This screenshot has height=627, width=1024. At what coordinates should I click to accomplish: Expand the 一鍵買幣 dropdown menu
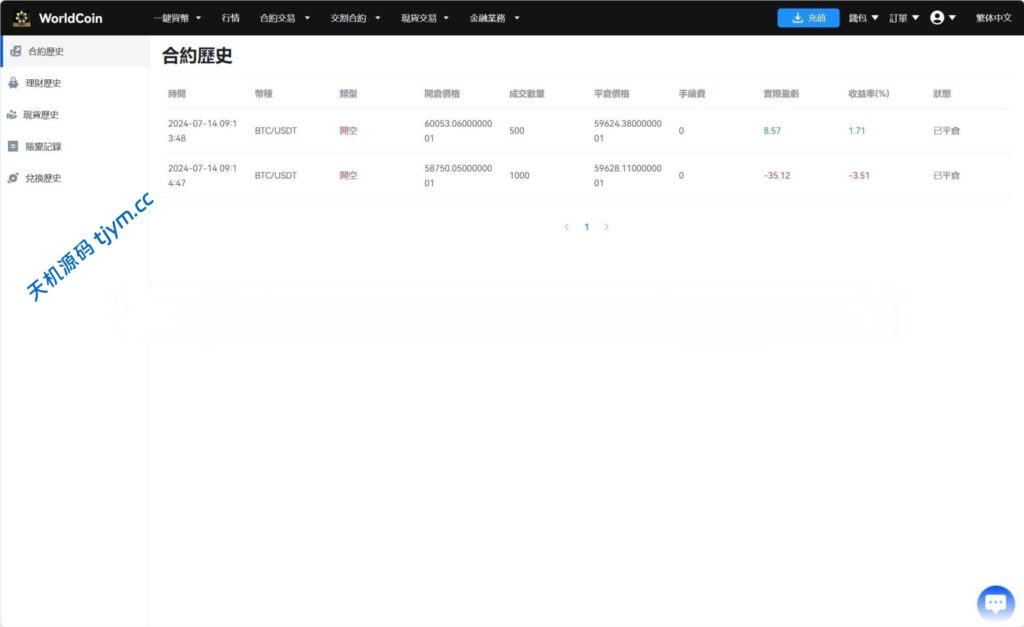tap(177, 18)
